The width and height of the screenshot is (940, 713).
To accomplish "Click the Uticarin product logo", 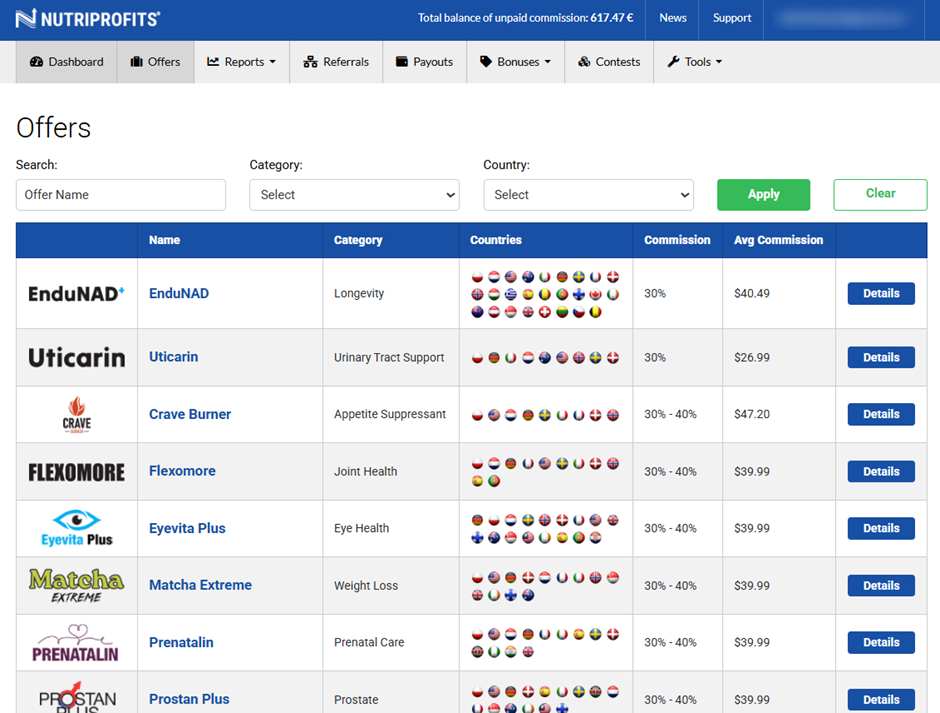I will coord(76,357).
